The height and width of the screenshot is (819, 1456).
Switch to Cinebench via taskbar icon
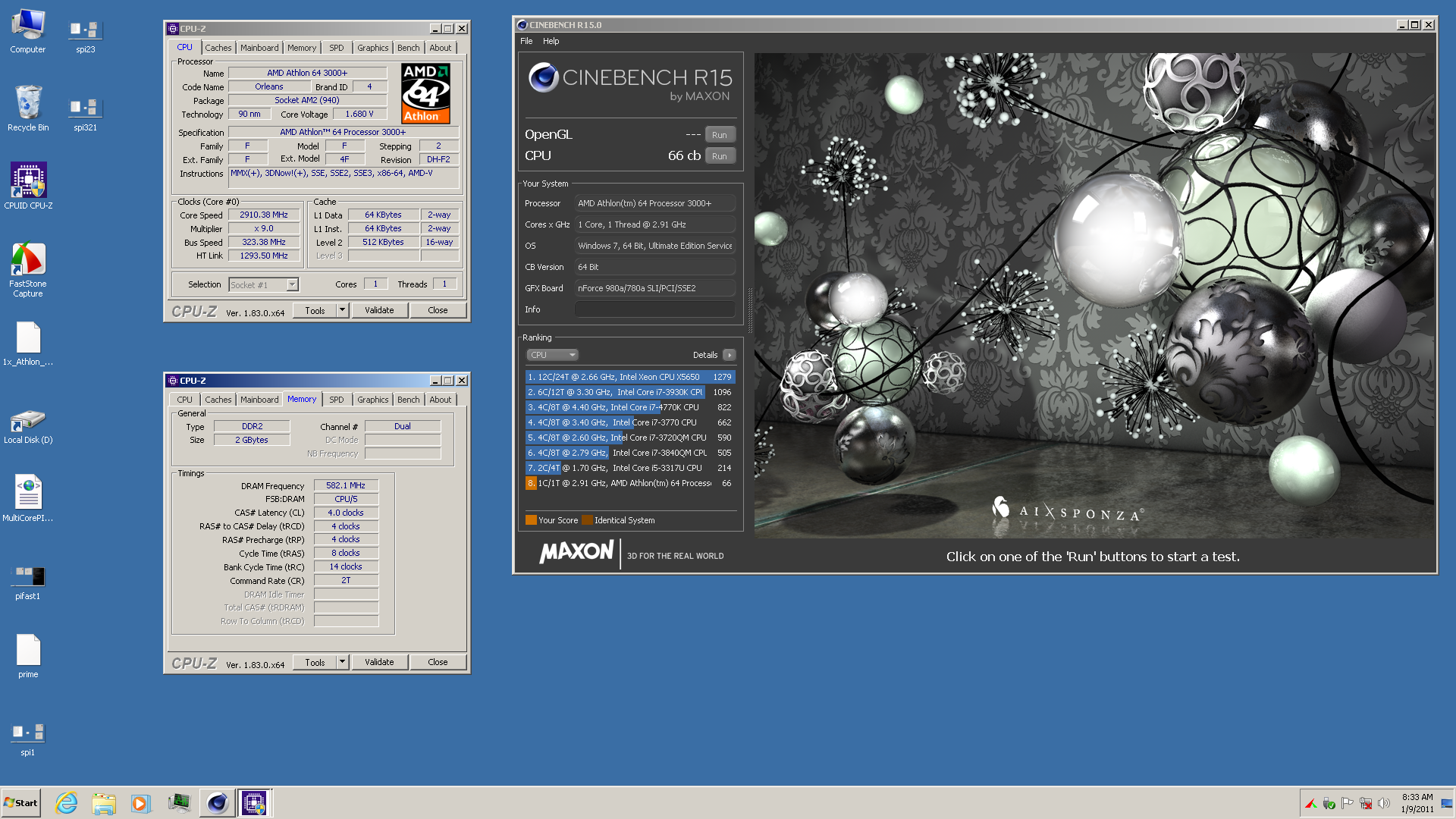coord(217,802)
